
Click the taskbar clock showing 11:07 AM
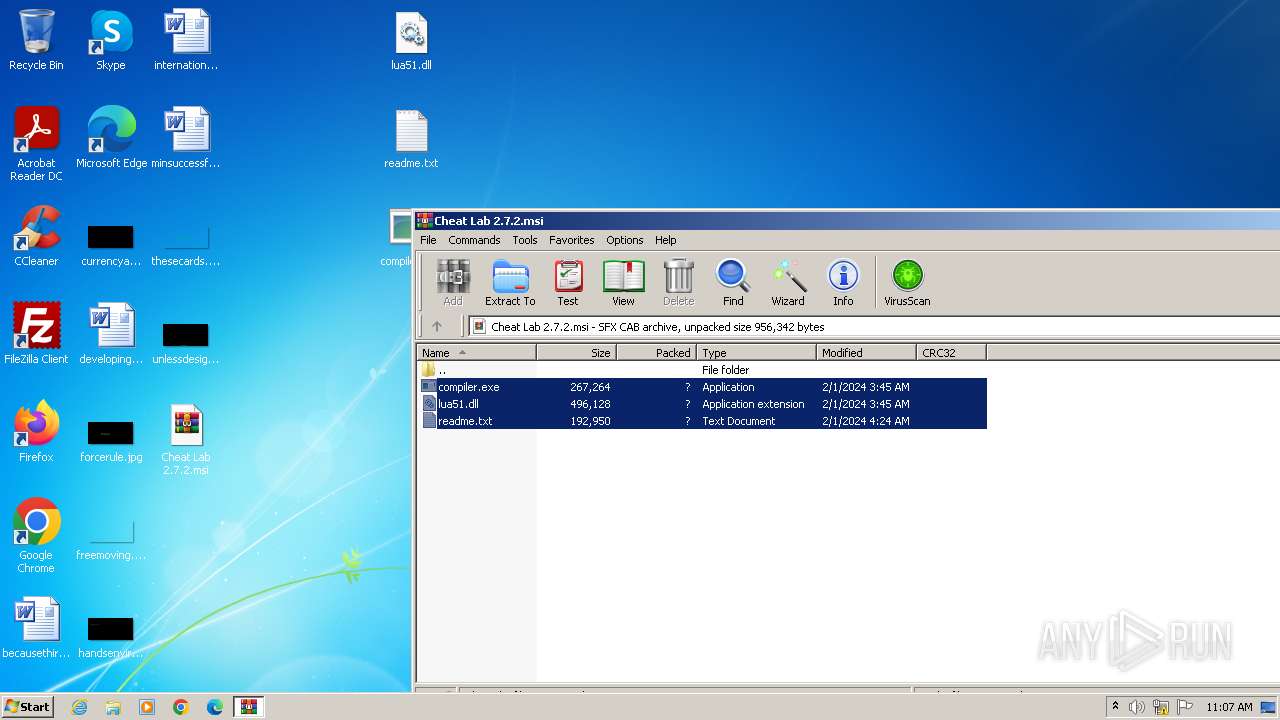[x=1229, y=707]
